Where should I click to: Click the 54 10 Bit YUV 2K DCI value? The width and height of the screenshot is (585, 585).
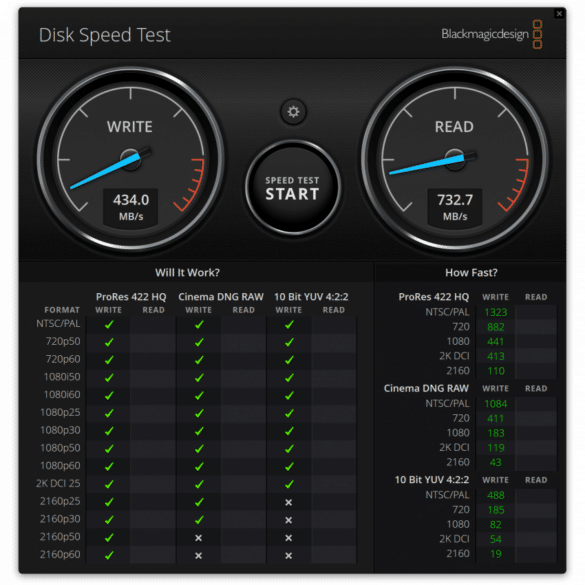(495, 539)
